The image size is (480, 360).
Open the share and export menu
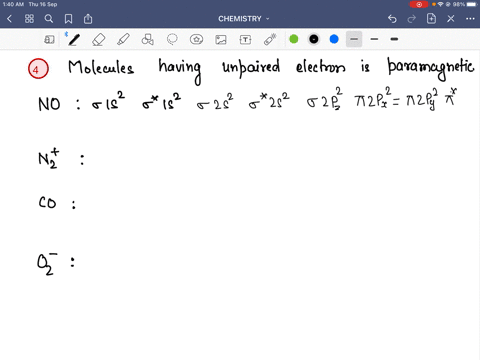pyautogui.click(x=88, y=19)
